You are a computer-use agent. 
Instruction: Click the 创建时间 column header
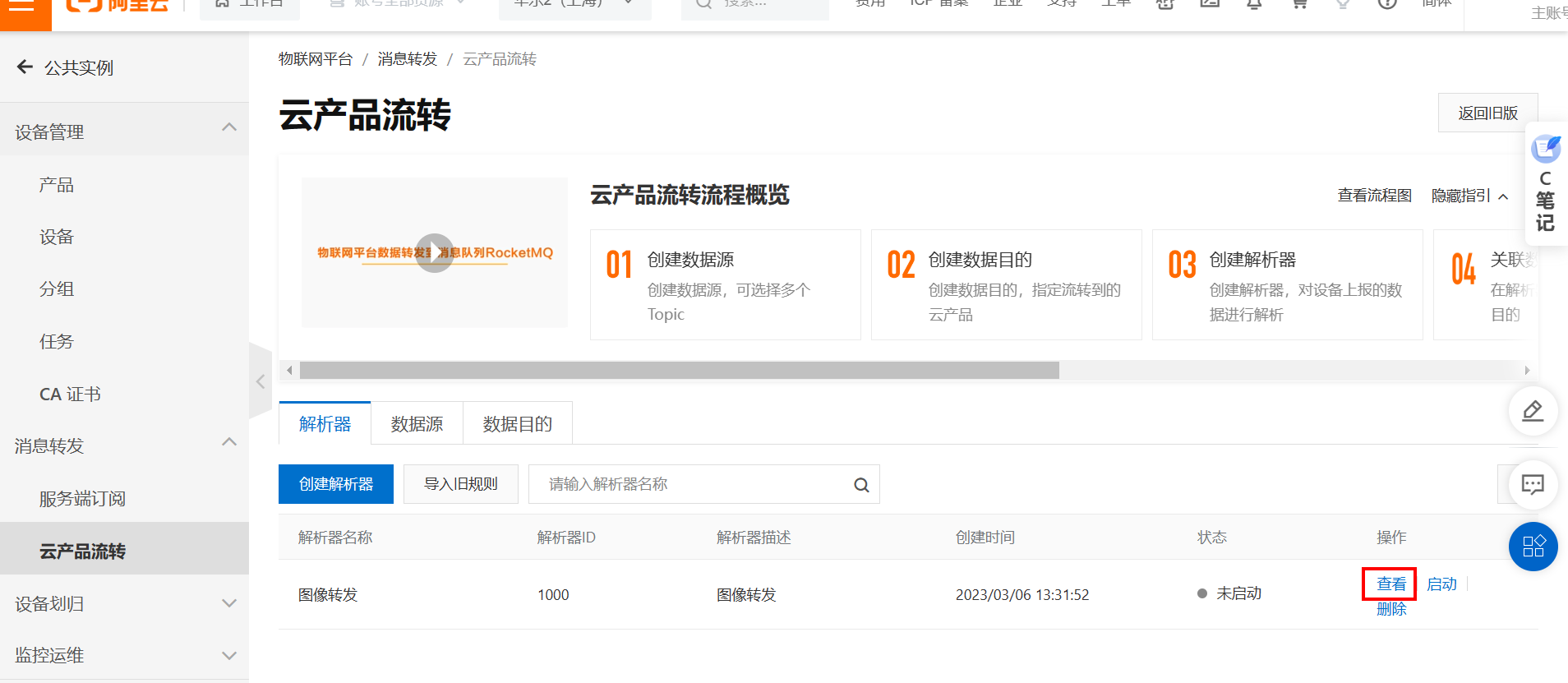985,538
